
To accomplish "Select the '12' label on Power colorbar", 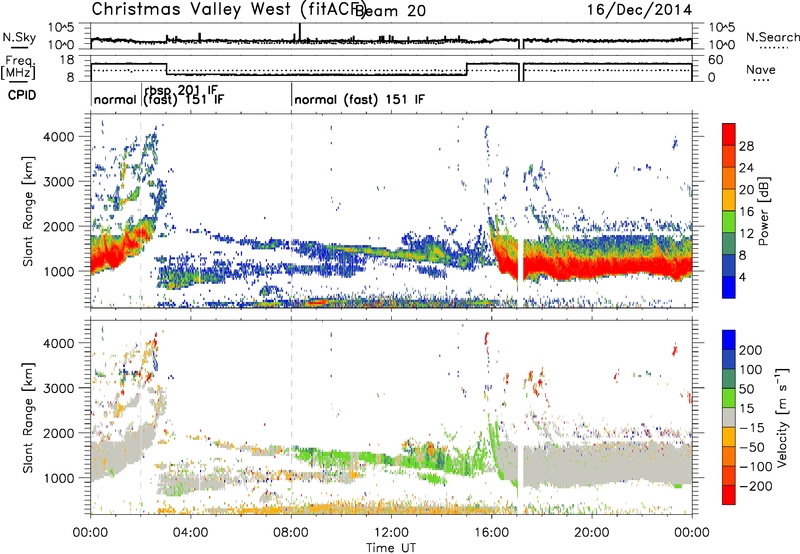I will (x=746, y=233).
